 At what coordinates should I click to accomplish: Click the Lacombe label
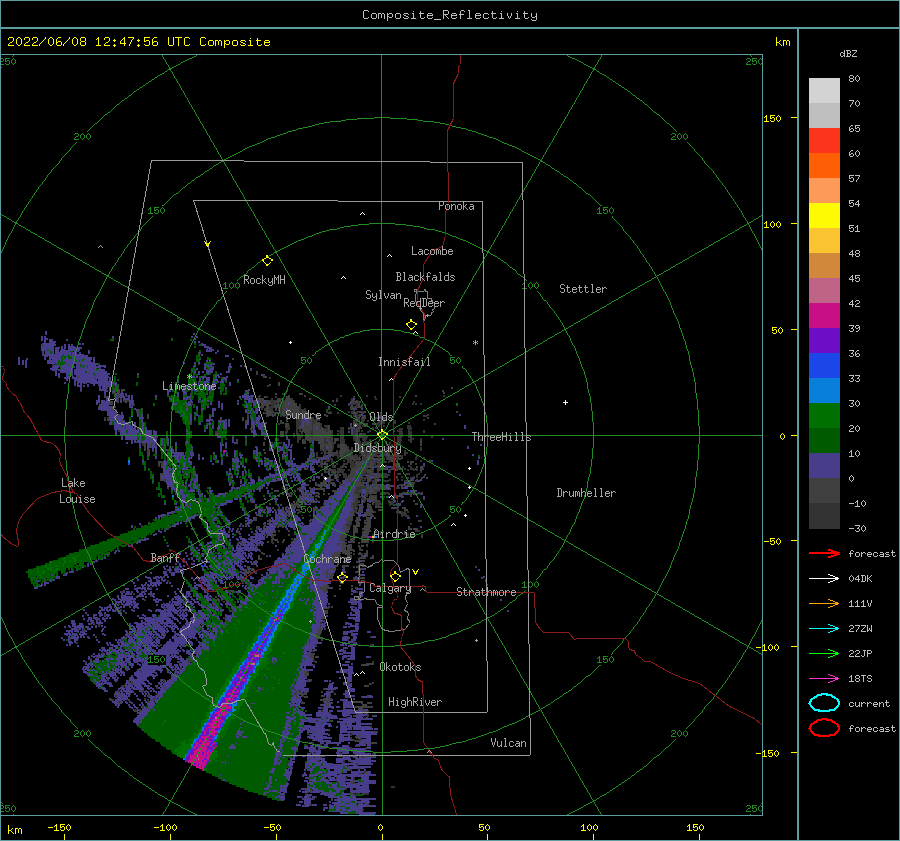point(432,251)
